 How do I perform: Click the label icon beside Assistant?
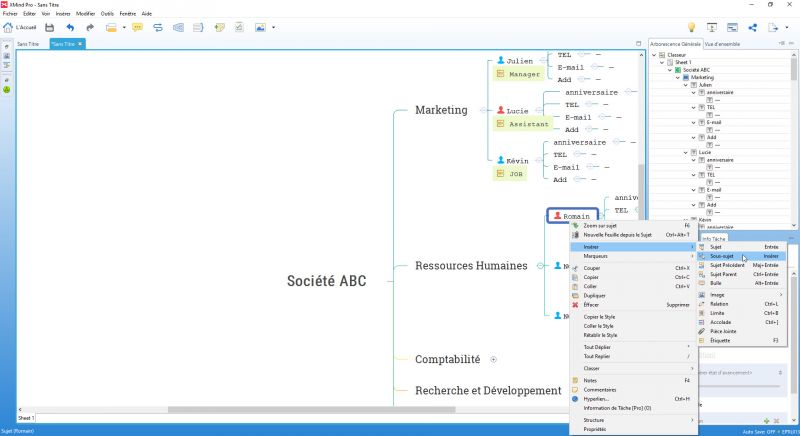coord(501,124)
